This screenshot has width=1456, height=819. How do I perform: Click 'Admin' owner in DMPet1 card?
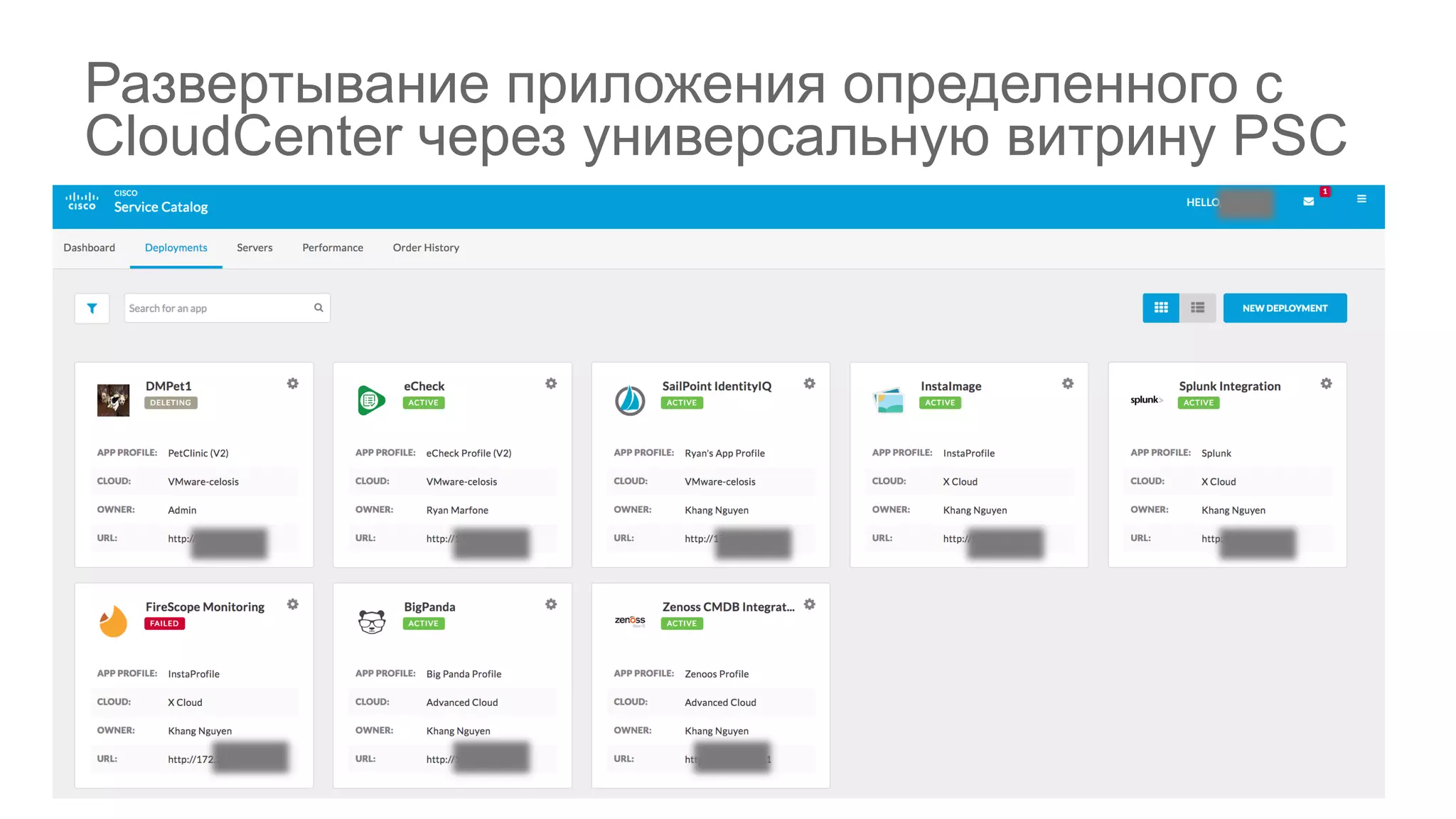[182, 510]
